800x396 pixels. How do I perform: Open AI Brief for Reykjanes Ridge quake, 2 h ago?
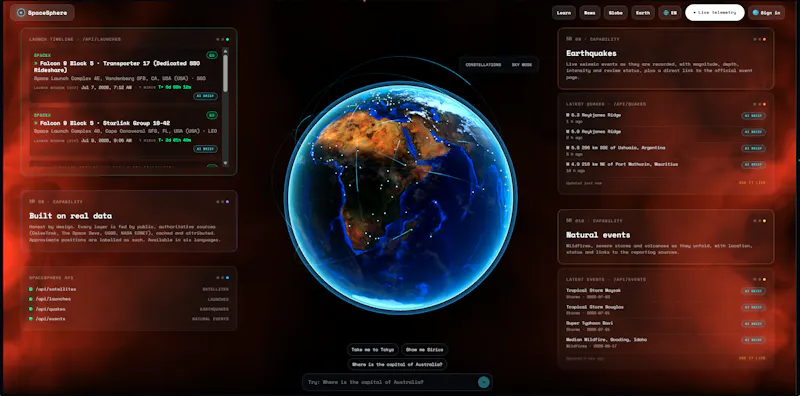(754, 132)
